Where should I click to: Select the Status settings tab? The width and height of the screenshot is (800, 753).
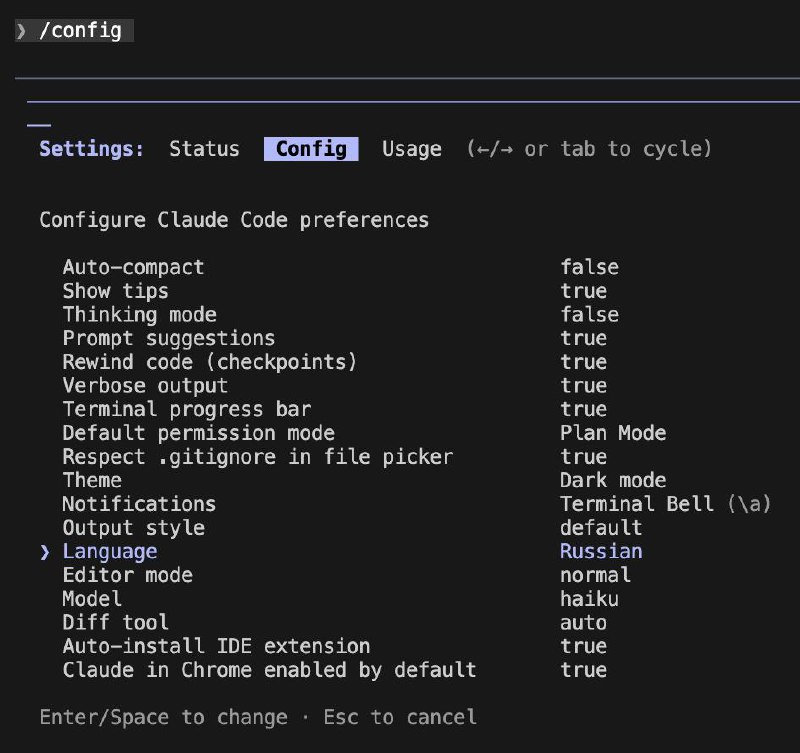pos(204,148)
